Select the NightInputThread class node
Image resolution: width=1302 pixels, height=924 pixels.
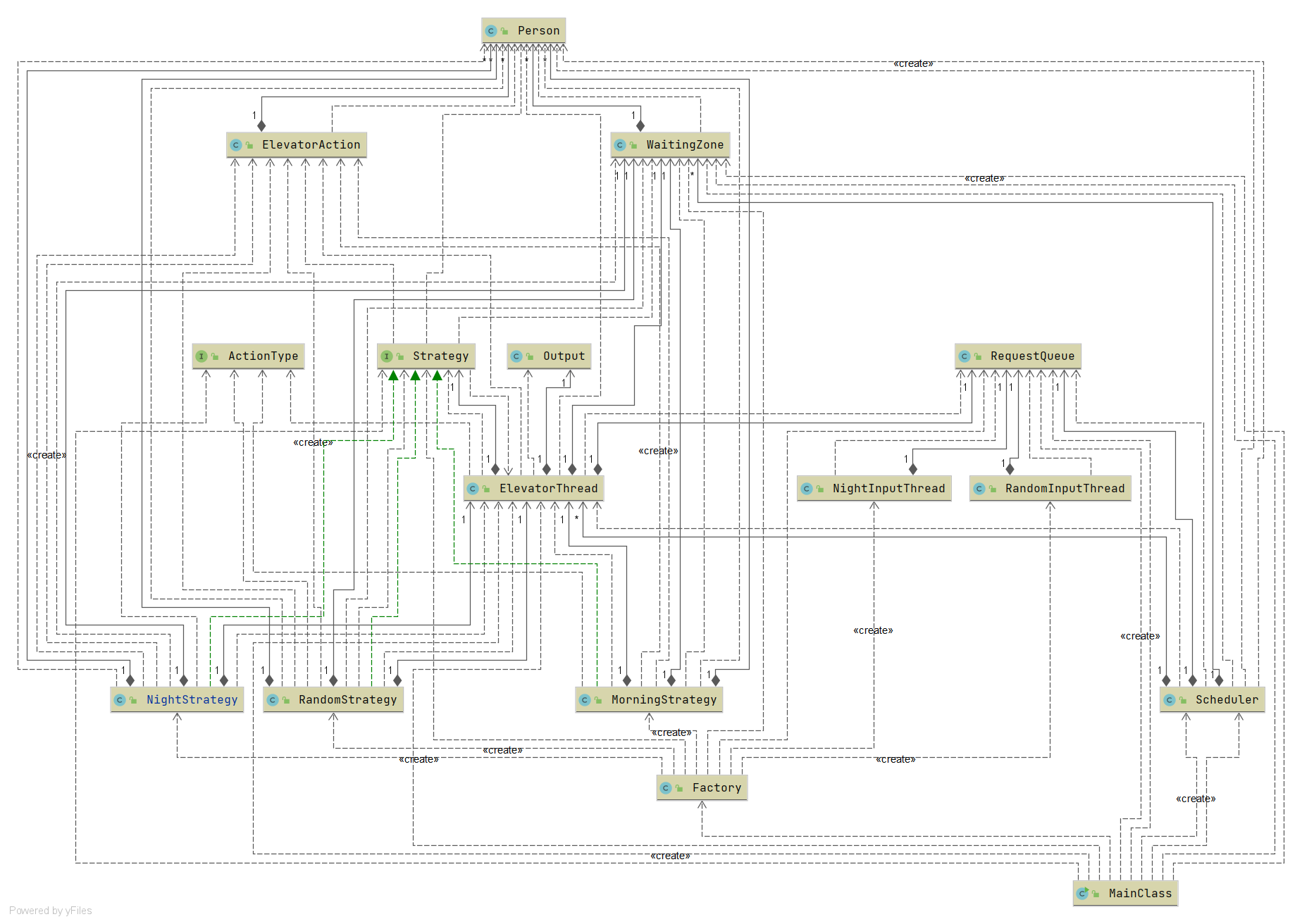pyautogui.click(x=874, y=488)
